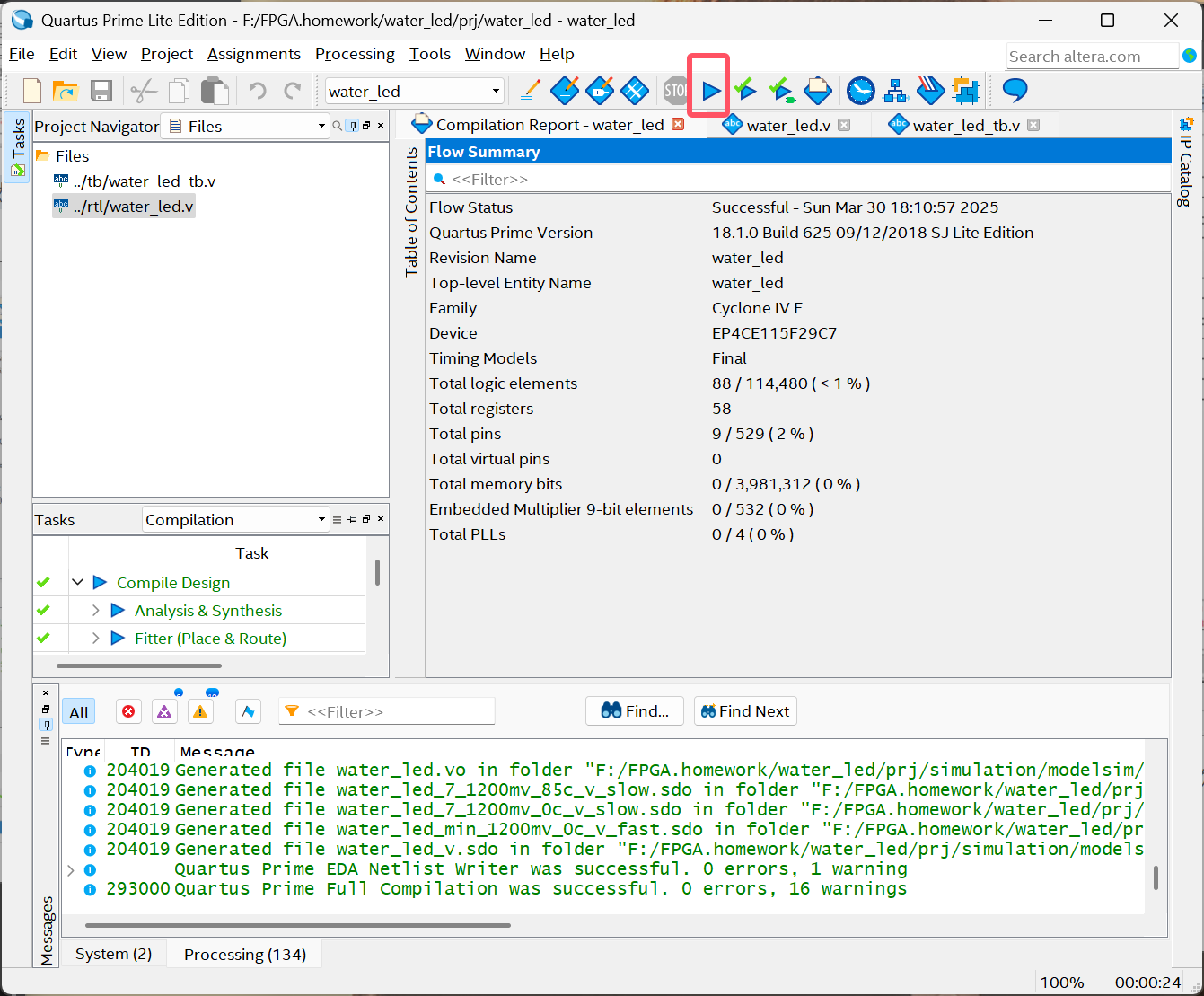Open the Tasks panel hamburger menu

click(x=338, y=520)
